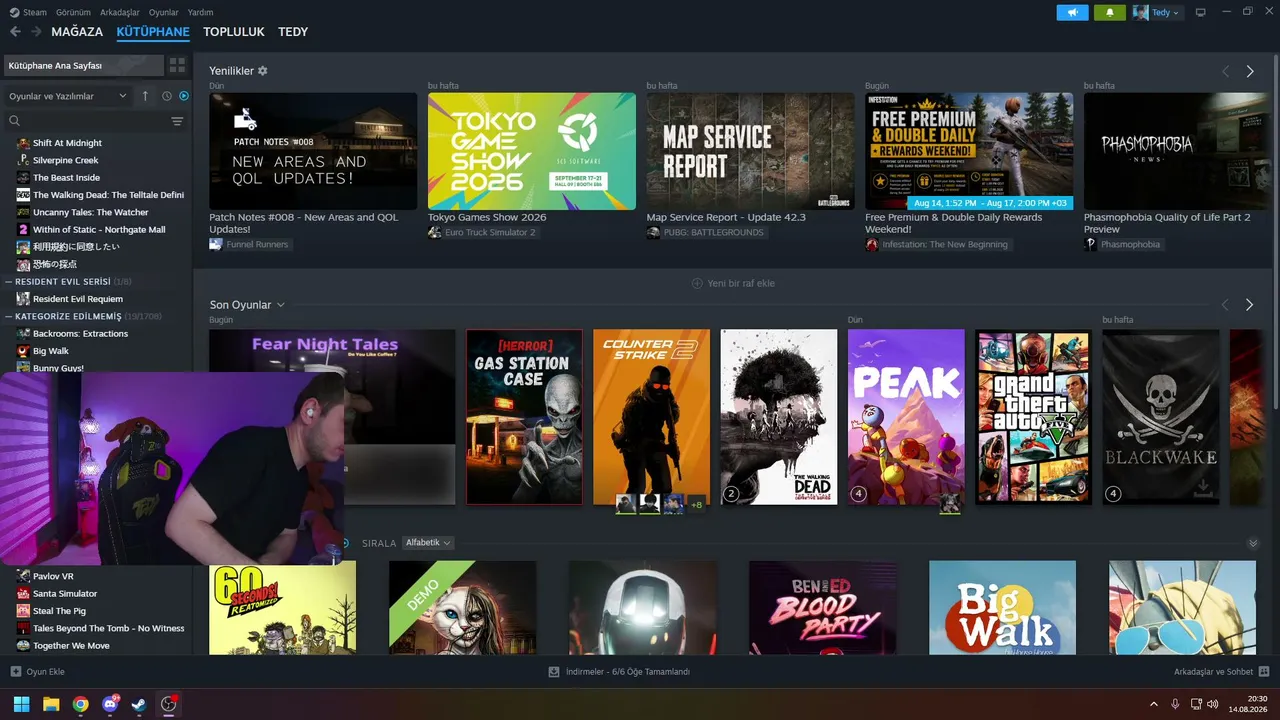The image size is (1280, 720).
Task: Open Arkadaşlar menu
Action: tap(120, 12)
